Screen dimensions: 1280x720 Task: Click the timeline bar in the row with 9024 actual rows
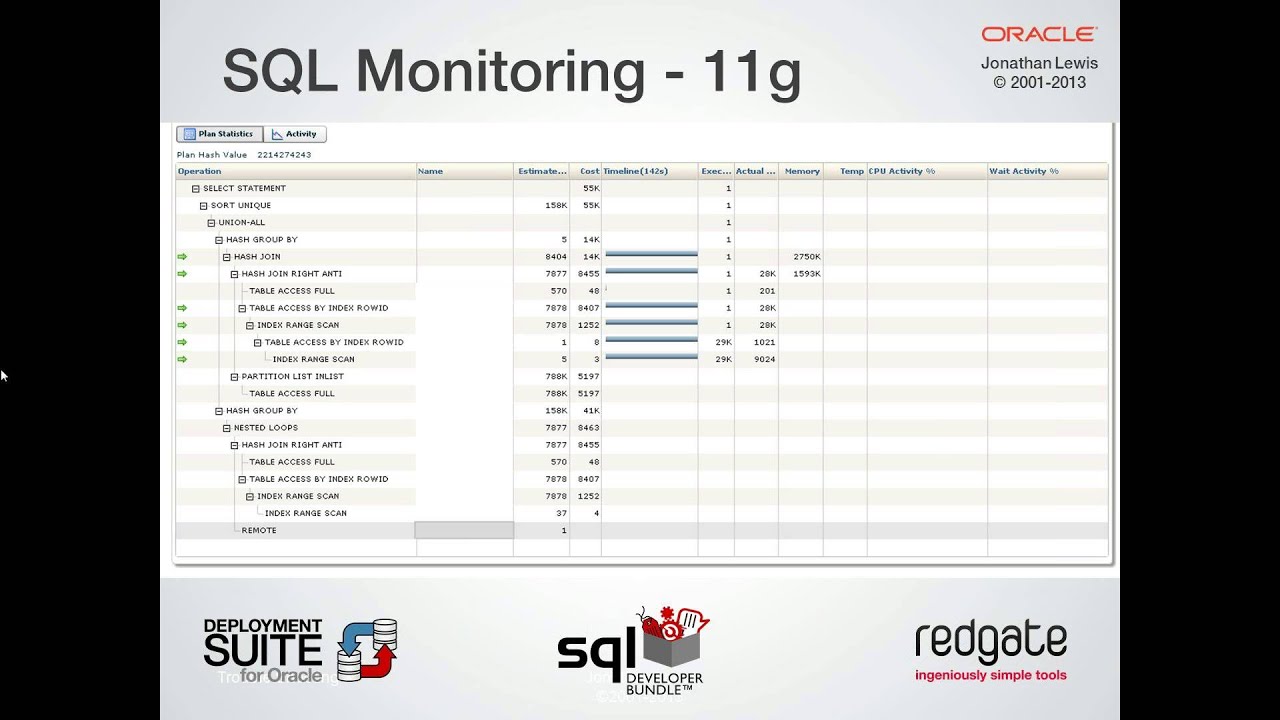point(651,356)
